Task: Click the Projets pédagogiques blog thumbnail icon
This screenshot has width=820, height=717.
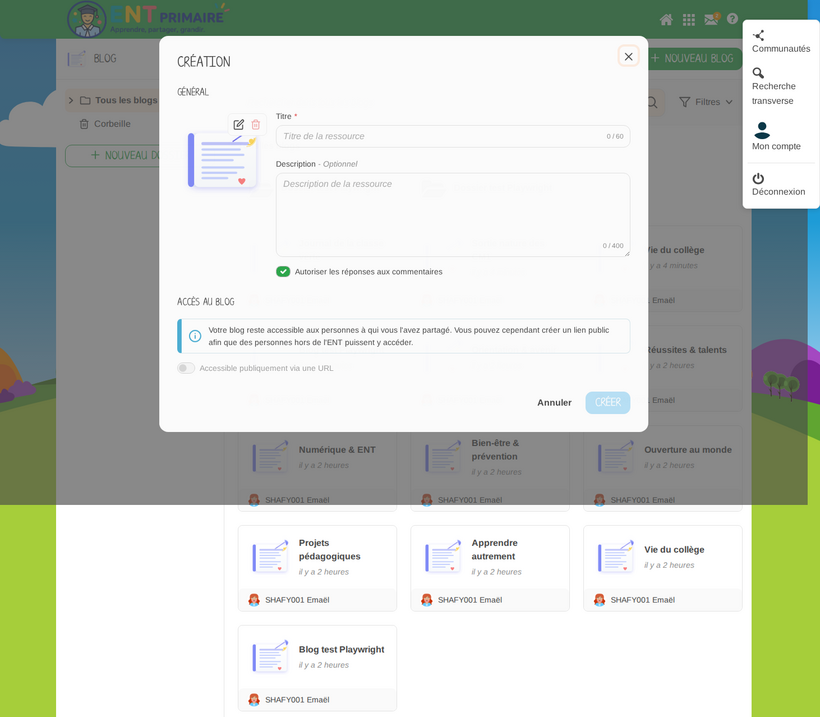Action: point(270,556)
